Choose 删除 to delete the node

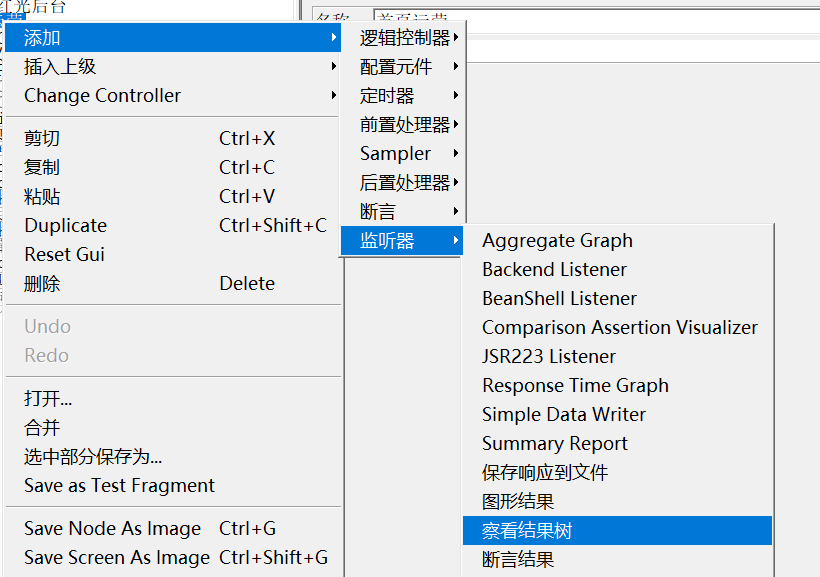(x=42, y=284)
